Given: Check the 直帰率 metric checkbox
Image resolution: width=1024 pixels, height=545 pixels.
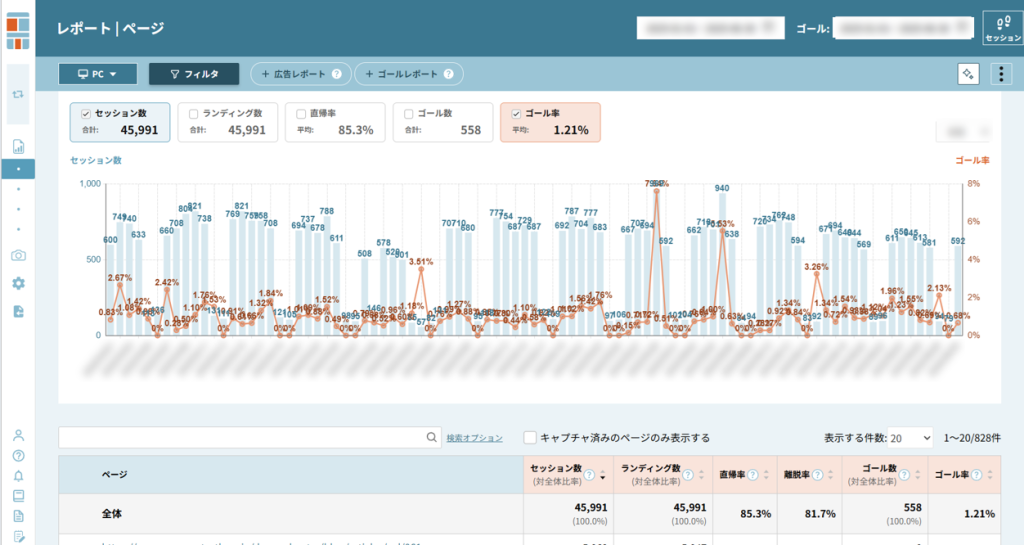Looking at the screenshot, I should click(x=301, y=114).
